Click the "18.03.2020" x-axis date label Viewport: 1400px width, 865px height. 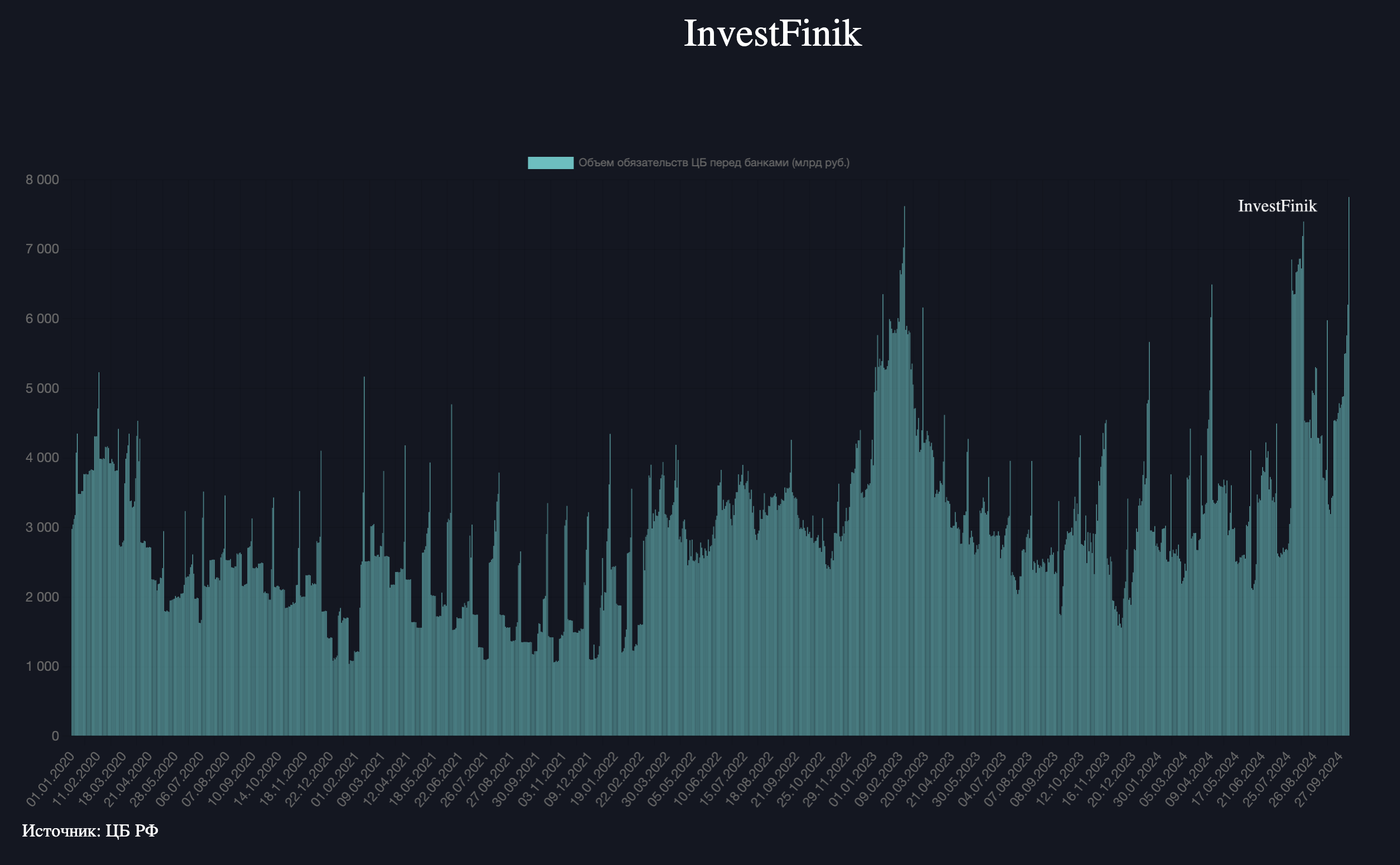click(102, 779)
